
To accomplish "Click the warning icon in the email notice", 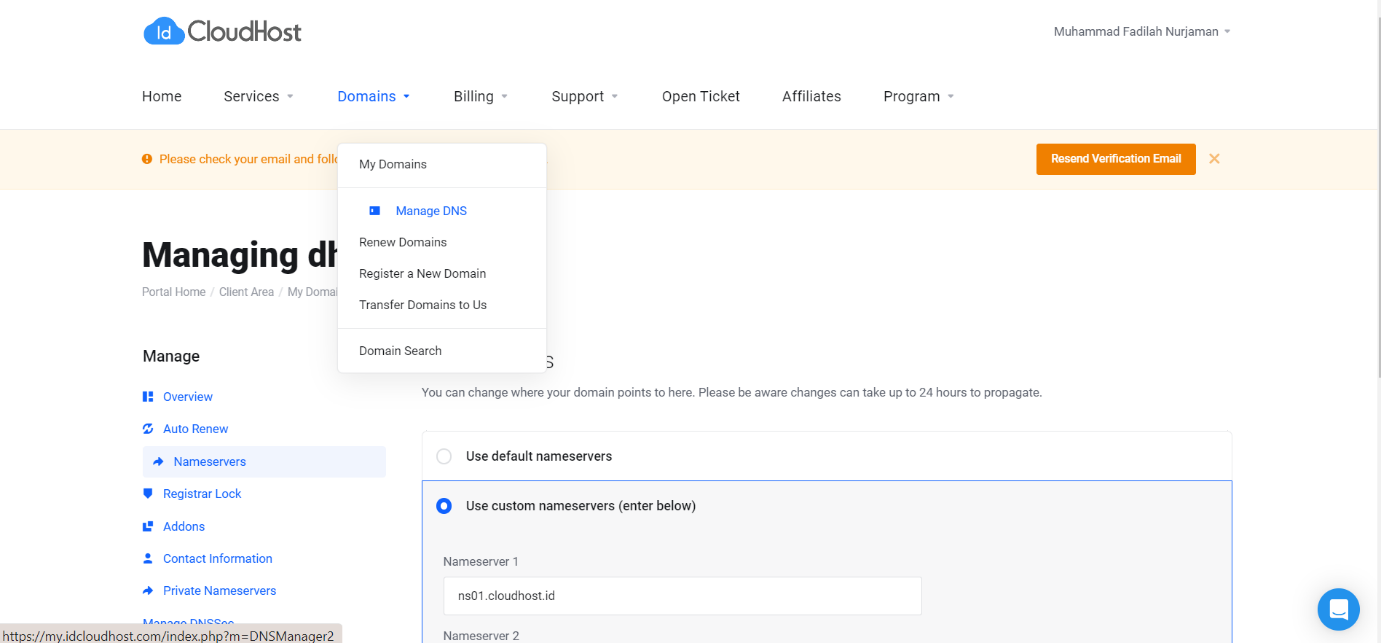I will (x=147, y=159).
